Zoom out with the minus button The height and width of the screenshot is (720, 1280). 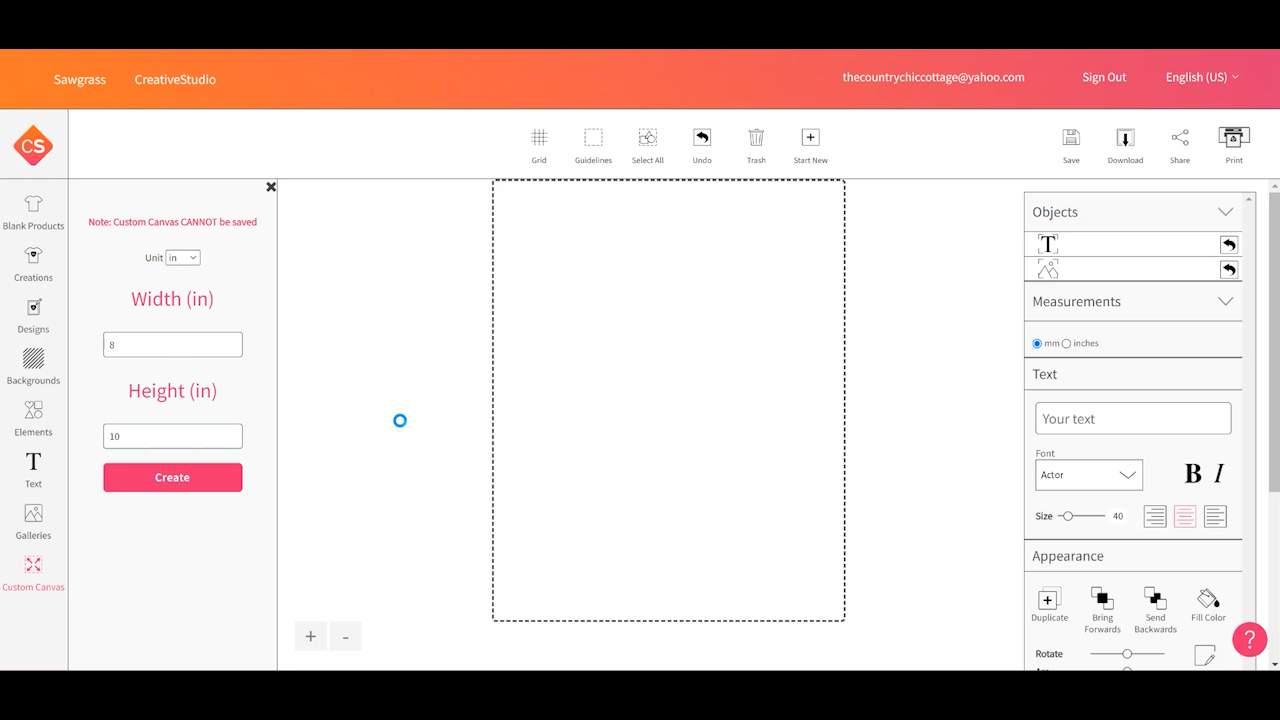[x=346, y=636]
